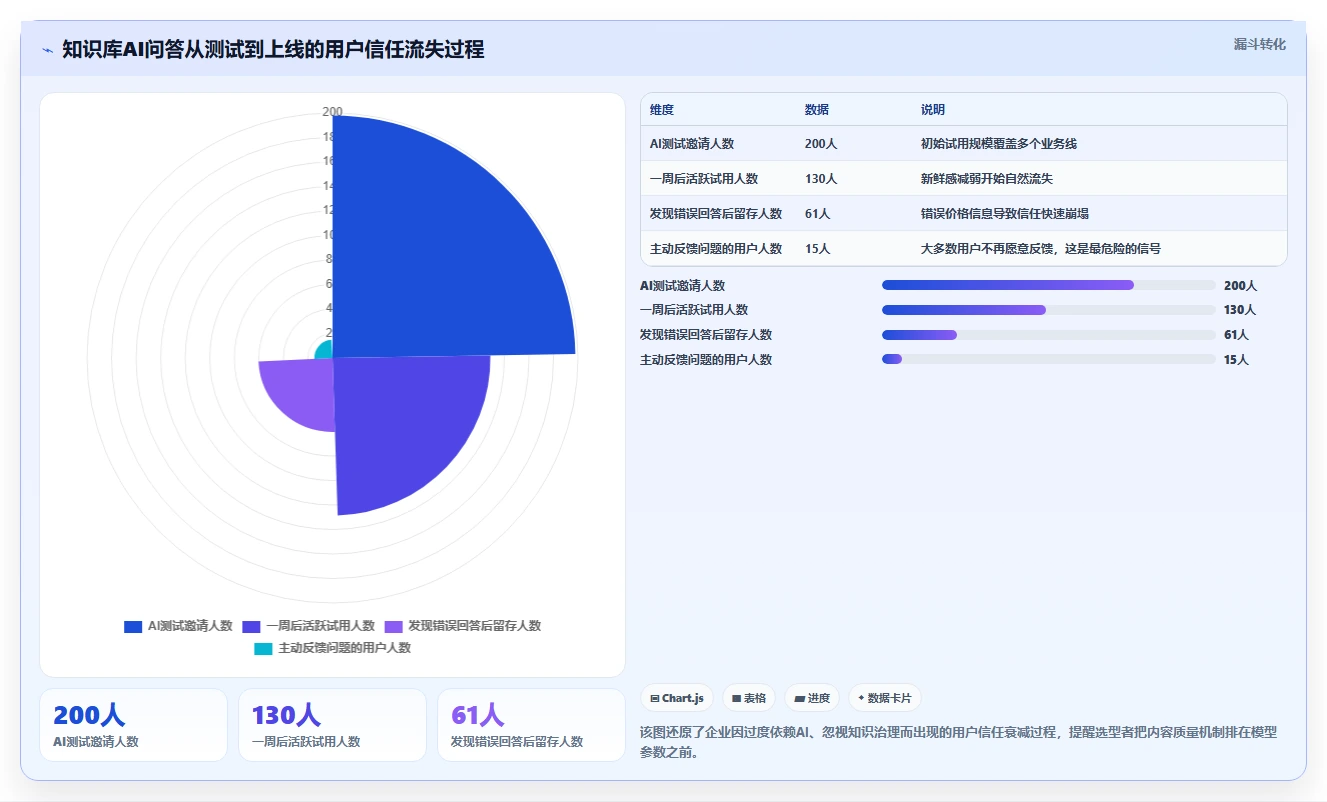The image size is (1327, 802).
Task: Click the purple 发现错误回答后留存人数 chart segment
Action: pyautogui.click(x=300, y=390)
